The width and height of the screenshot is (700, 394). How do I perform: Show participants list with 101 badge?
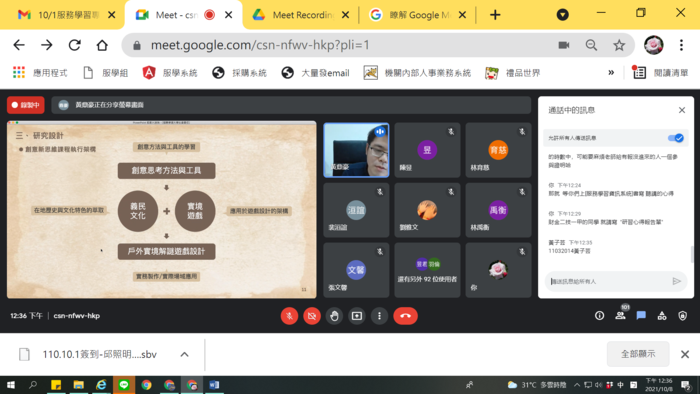click(x=621, y=315)
